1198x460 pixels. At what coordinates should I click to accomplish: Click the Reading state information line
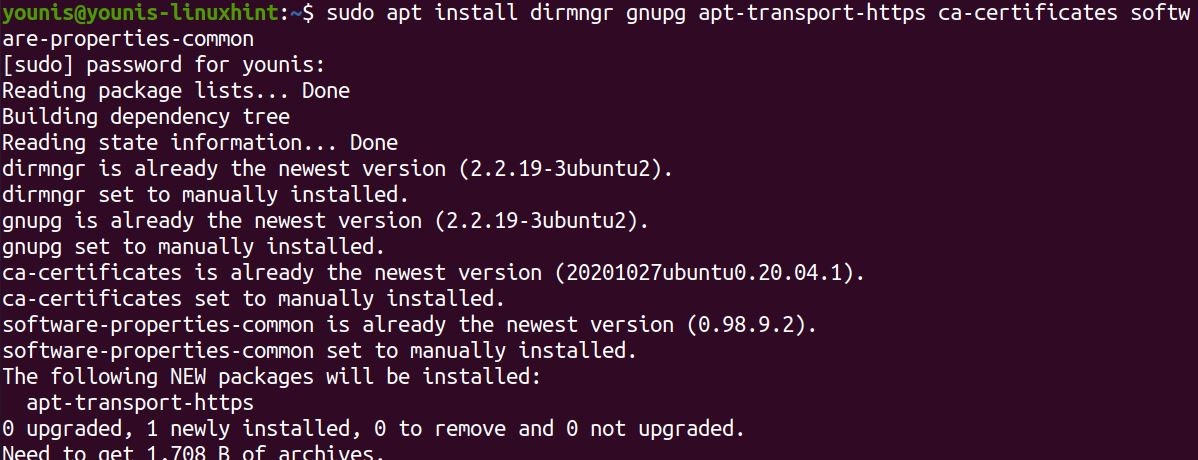[200, 143]
